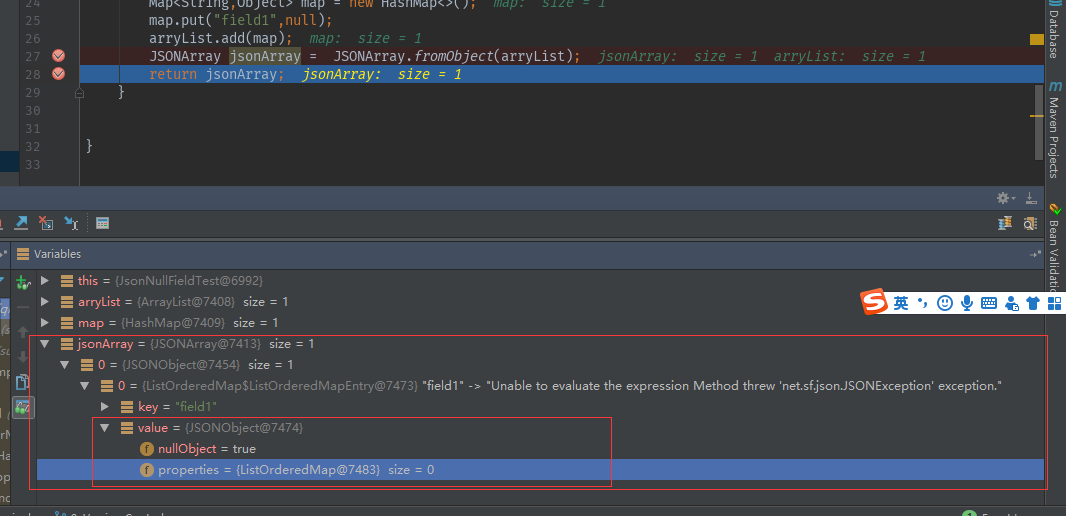Click the Drop Frame debugger icon

pos(46,222)
